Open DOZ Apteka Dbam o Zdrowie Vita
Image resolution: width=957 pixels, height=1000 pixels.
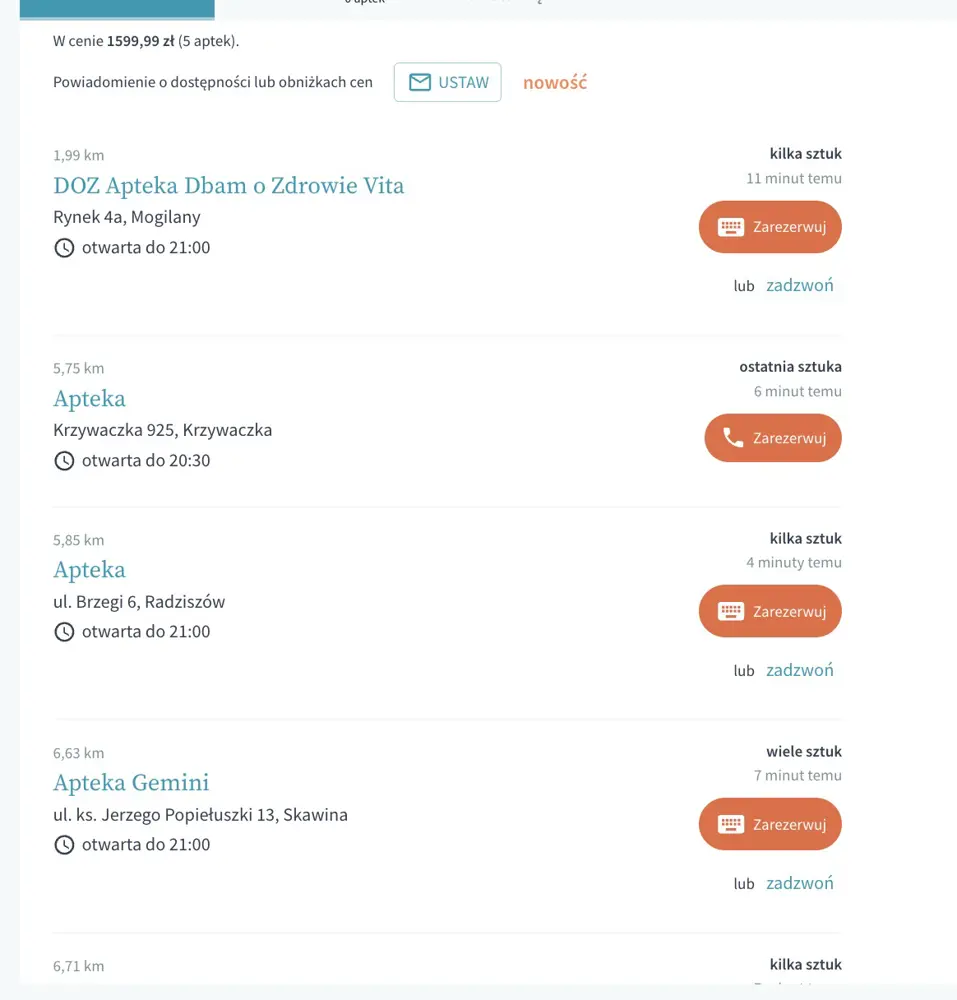pyautogui.click(x=228, y=186)
